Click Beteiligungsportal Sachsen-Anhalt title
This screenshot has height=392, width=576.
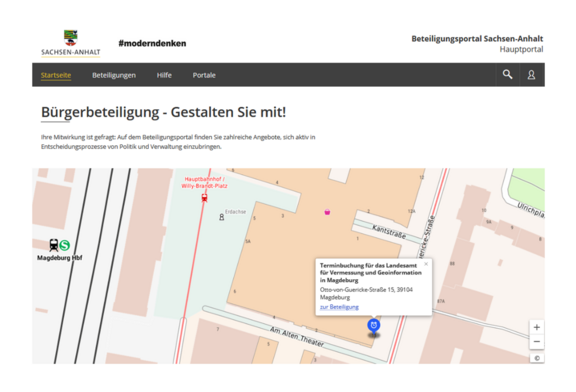[477, 39]
